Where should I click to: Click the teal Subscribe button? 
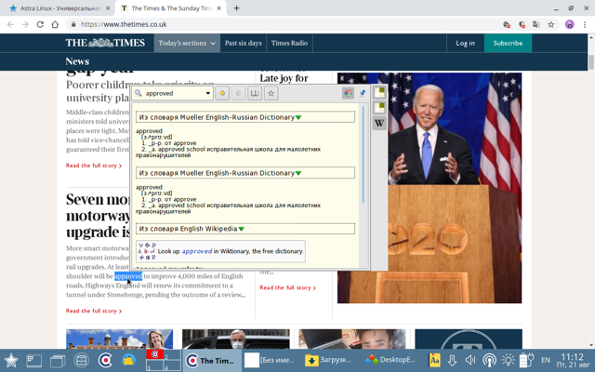[508, 43]
